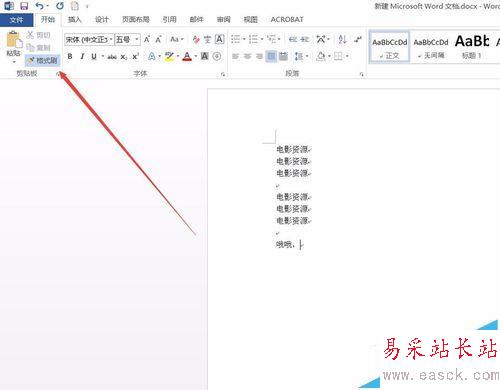Open paragraph dialog launcher
Screen dimensions: 500x390
tap(362, 74)
